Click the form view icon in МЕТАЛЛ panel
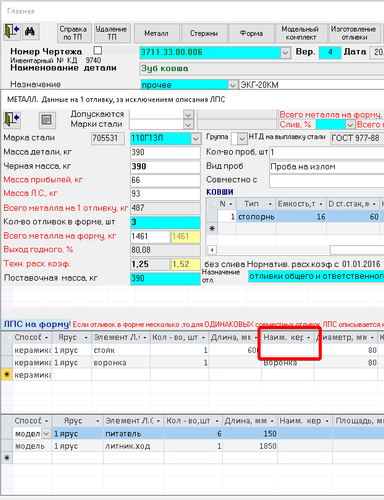The width and height of the screenshot is (384, 500). pyautogui.click(x=46, y=119)
